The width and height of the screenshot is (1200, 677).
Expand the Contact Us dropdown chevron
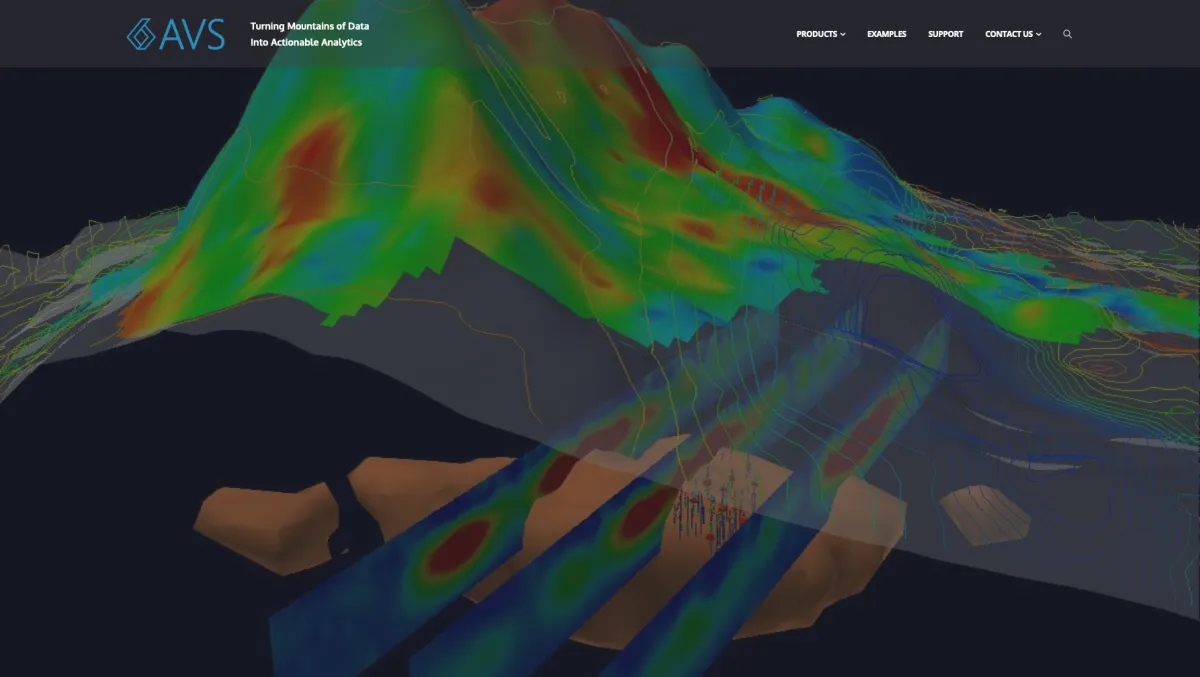1039,35
